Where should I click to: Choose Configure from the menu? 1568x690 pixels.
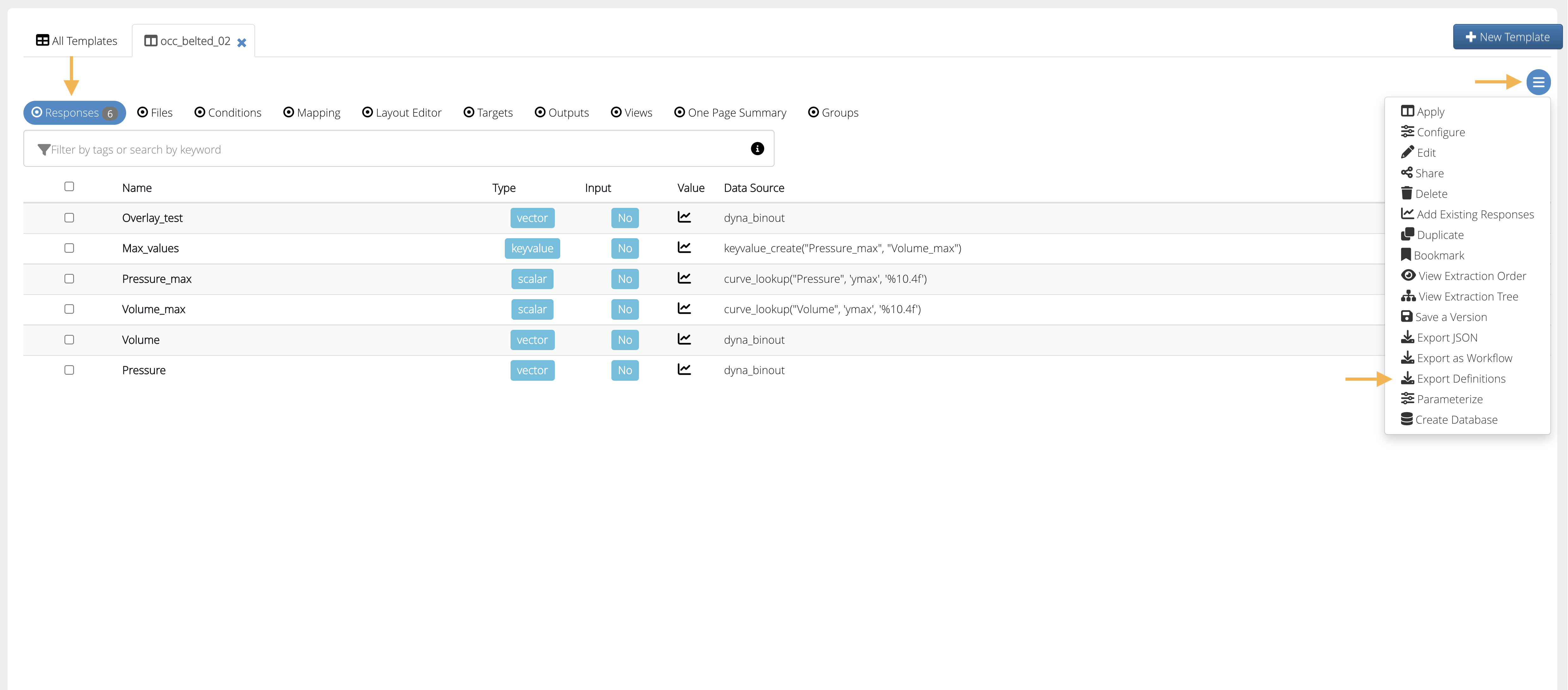coord(1433,132)
